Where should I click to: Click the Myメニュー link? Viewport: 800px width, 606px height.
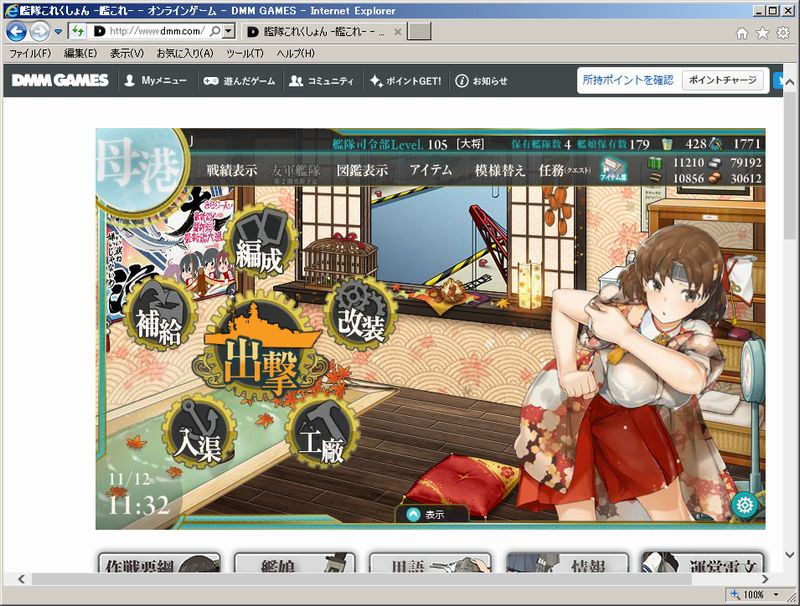point(156,81)
